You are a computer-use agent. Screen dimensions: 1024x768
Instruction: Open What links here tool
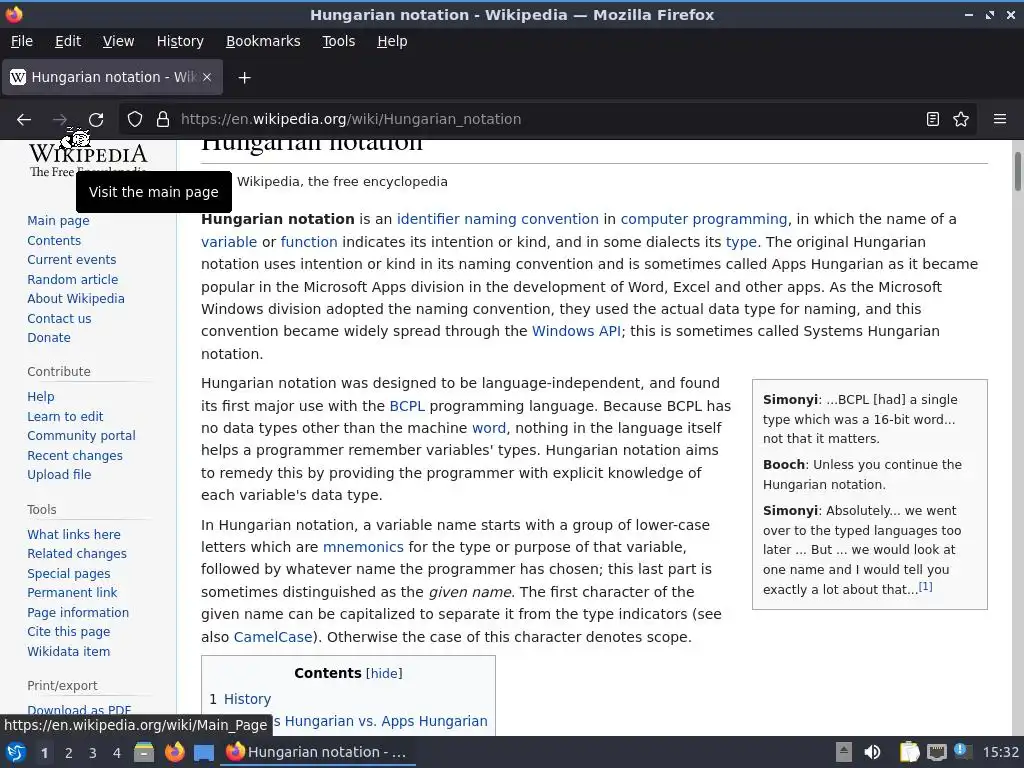[x=74, y=534]
